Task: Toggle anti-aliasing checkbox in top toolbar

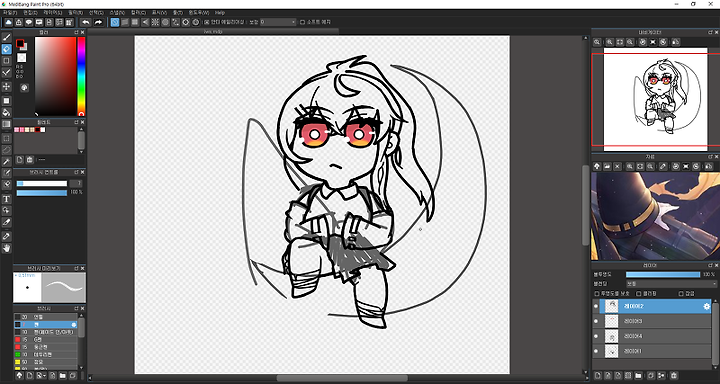Action: pyautogui.click(x=207, y=22)
